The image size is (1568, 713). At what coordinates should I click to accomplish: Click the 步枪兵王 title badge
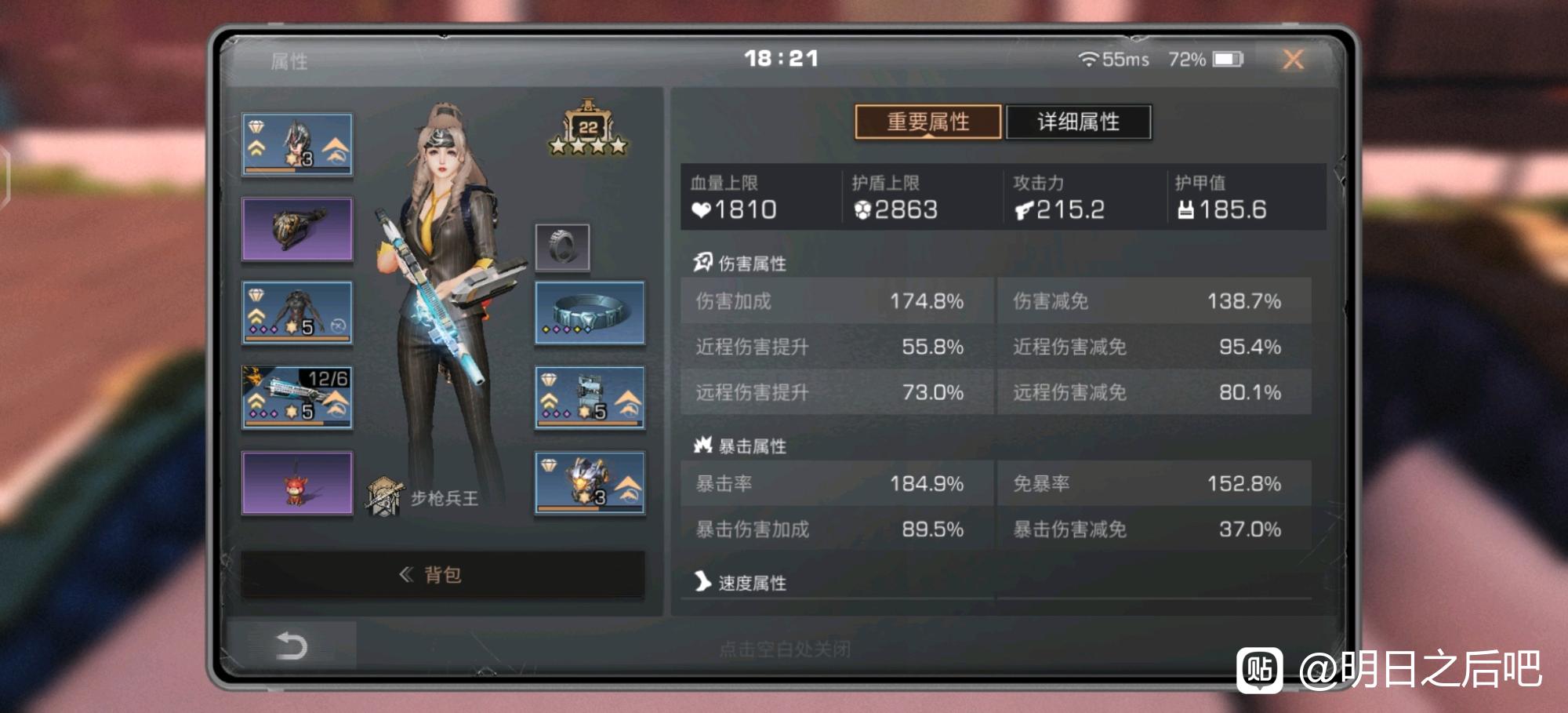tap(423, 497)
